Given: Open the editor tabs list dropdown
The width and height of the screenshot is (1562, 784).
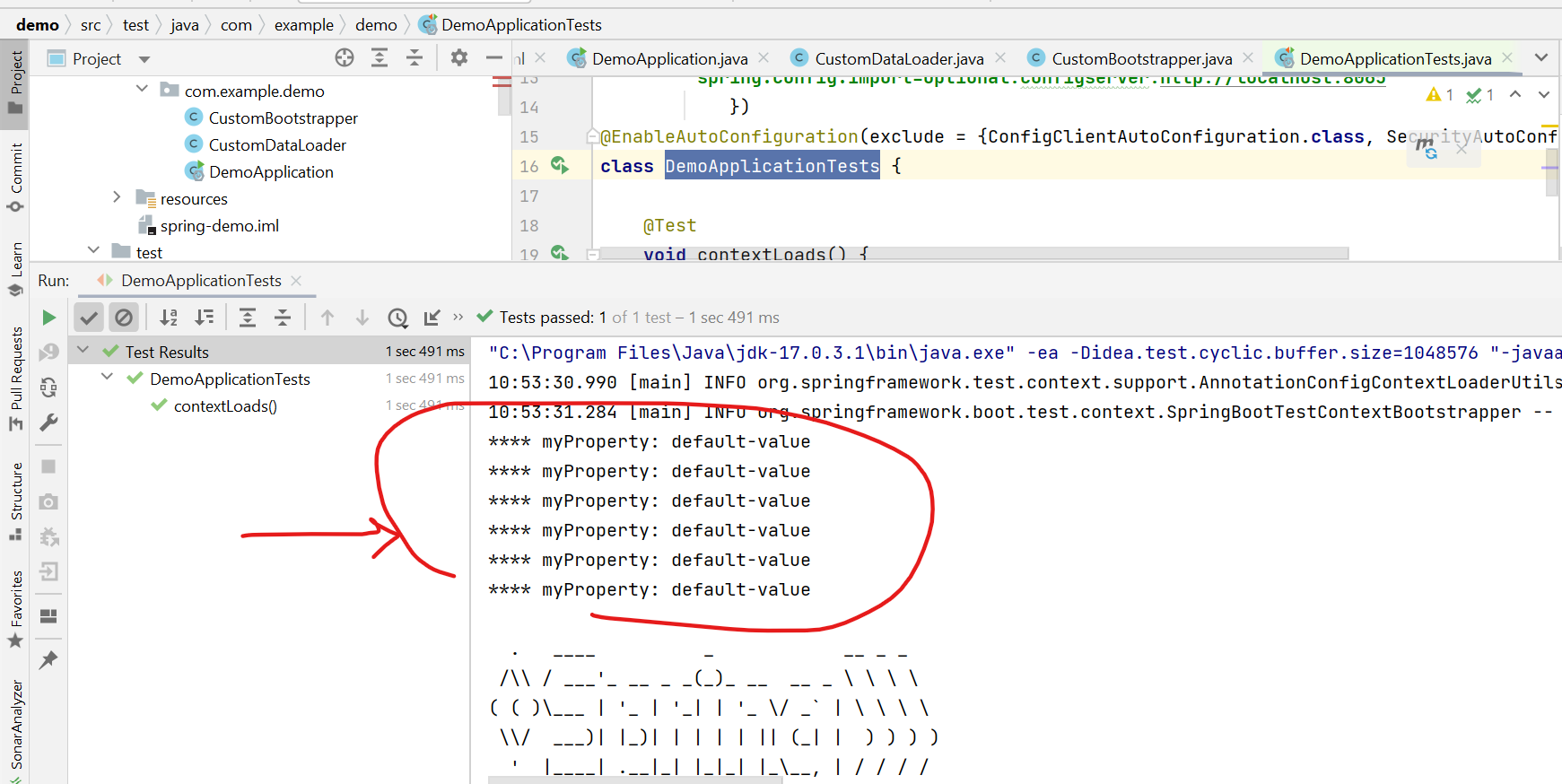Looking at the screenshot, I should click(1541, 57).
